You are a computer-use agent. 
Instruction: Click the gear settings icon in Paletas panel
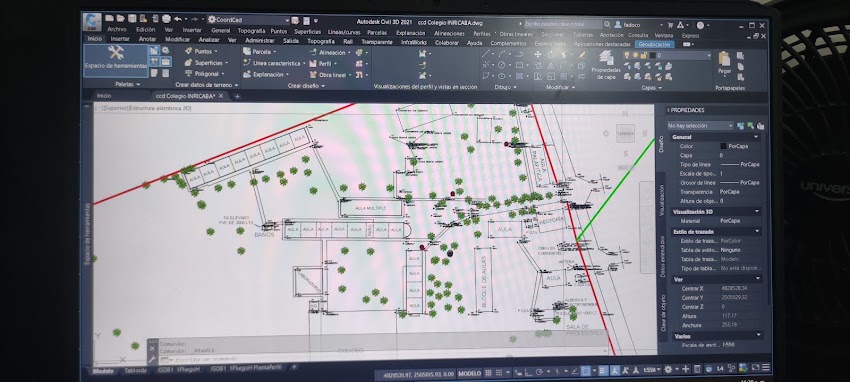(165, 50)
